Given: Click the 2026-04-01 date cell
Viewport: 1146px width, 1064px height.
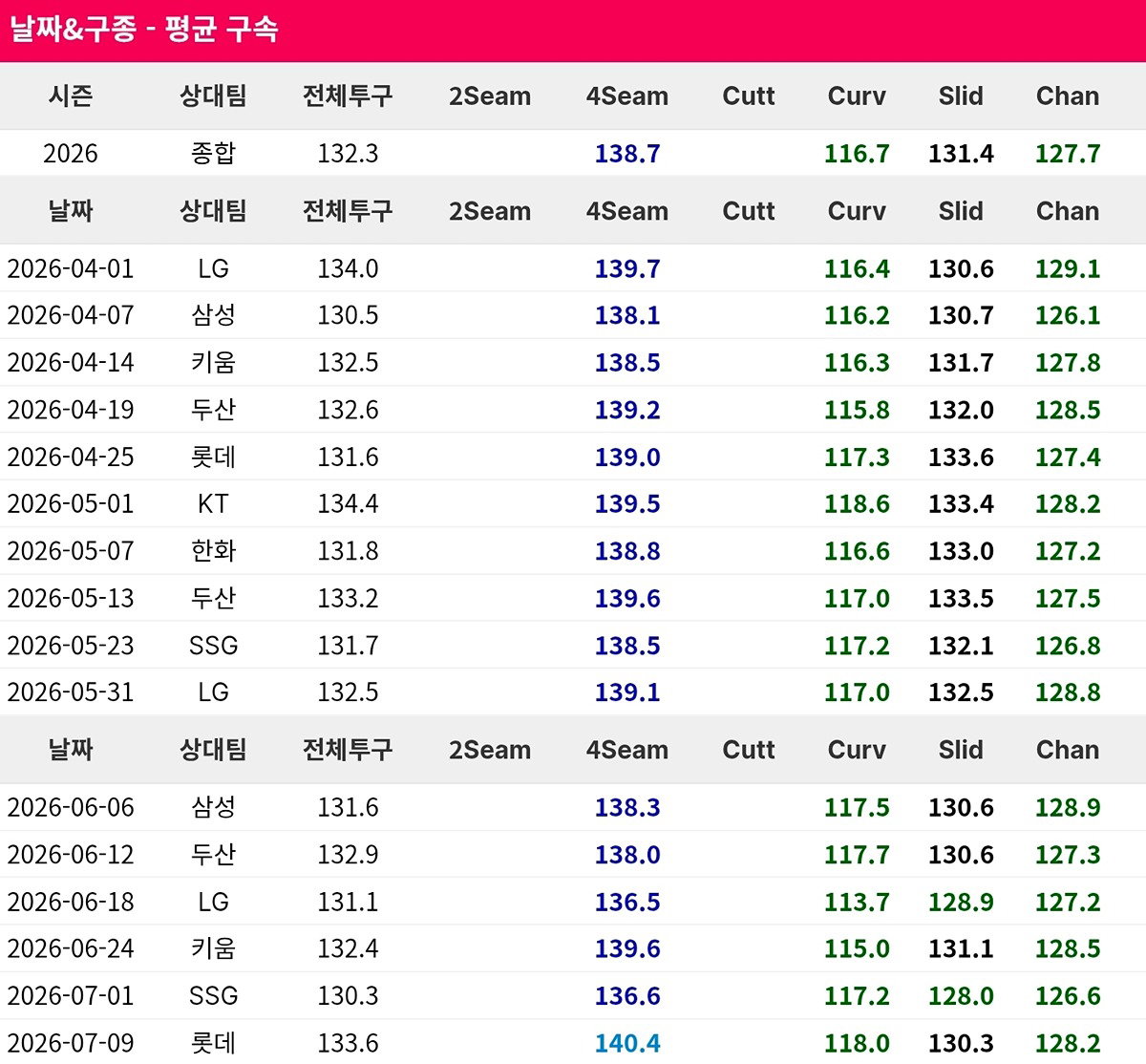Looking at the screenshot, I should (71, 268).
